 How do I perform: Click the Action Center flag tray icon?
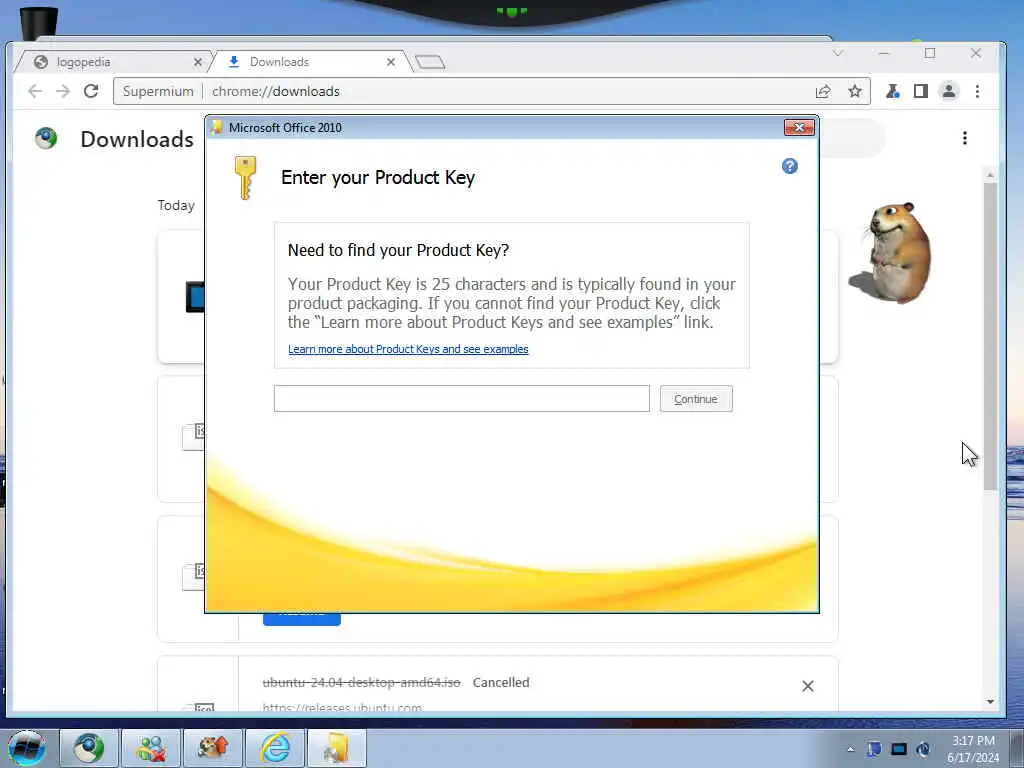(x=874, y=749)
